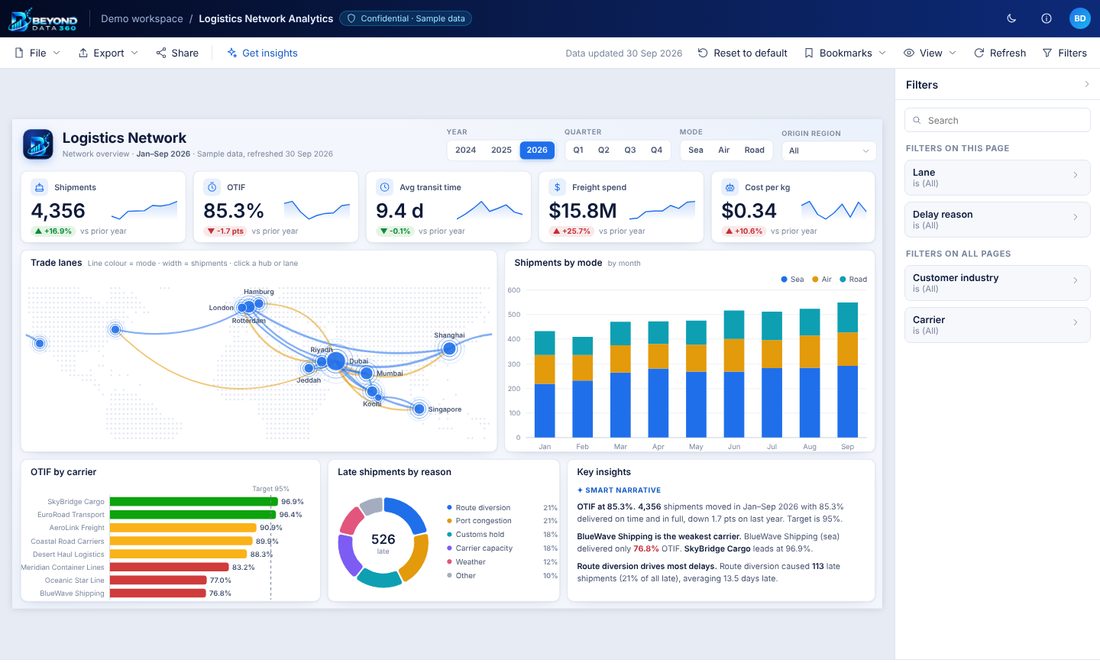Filter by quarter Q1
The height and width of the screenshot is (663, 1100).
(578, 150)
